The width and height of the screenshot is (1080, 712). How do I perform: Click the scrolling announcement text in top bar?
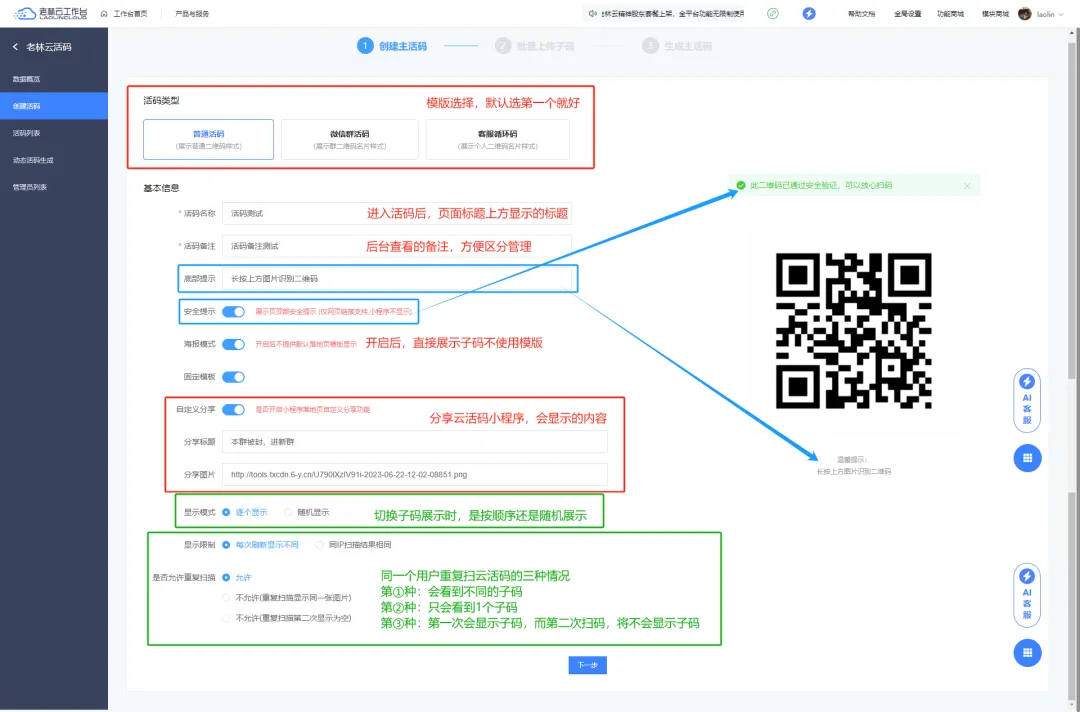(x=672, y=14)
